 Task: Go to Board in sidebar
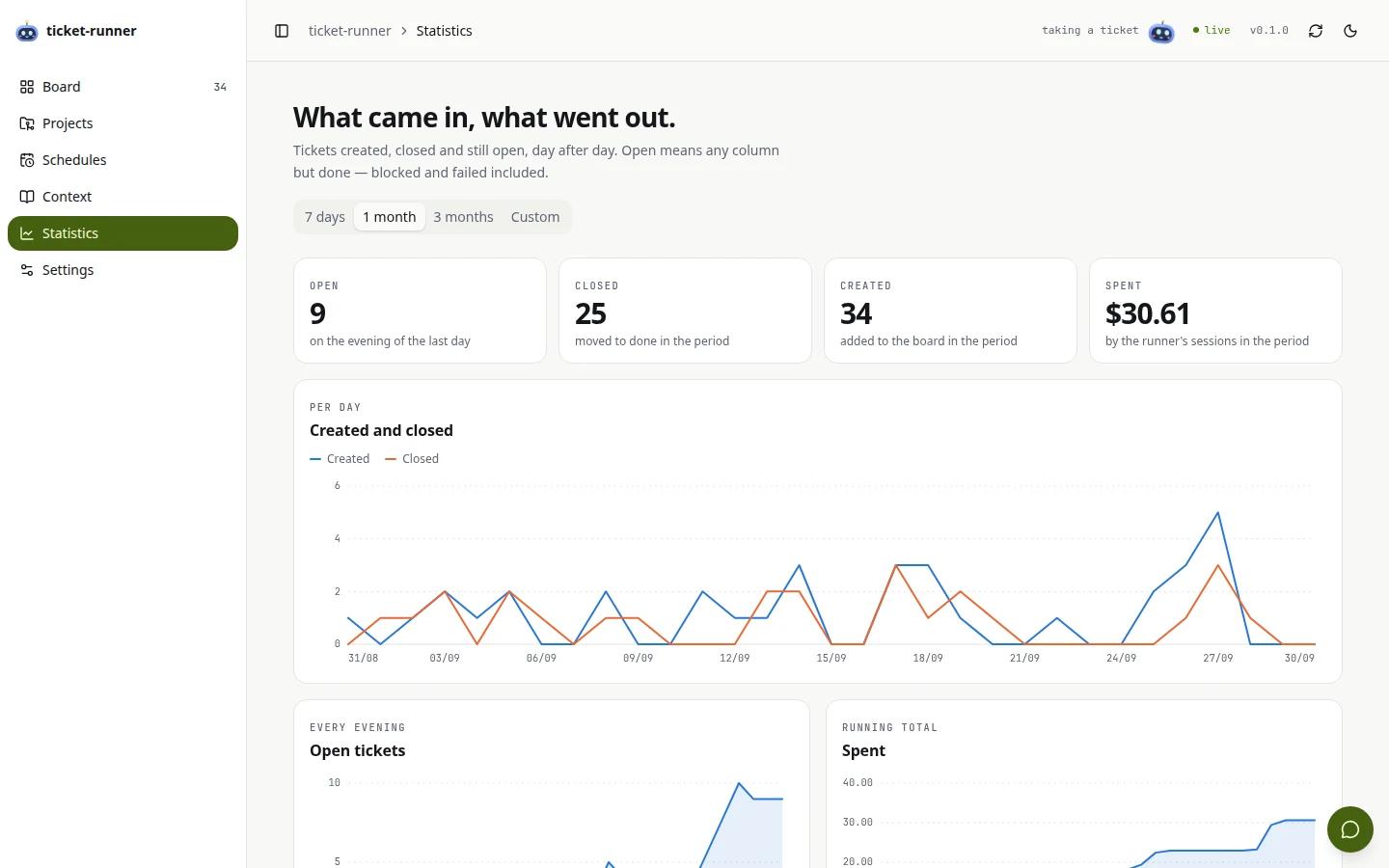123,87
